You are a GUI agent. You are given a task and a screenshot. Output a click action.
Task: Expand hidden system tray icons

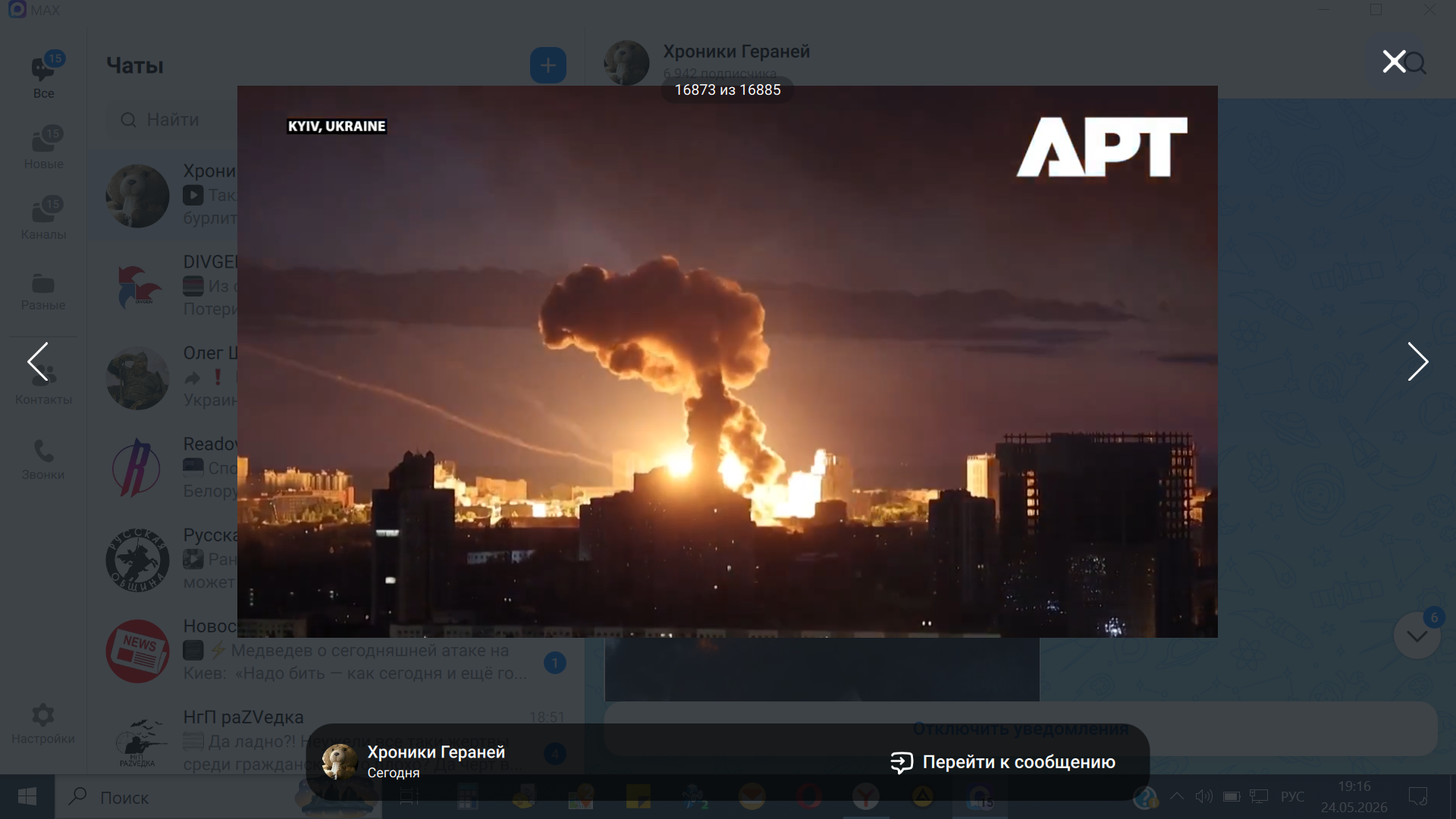point(1176,796)
